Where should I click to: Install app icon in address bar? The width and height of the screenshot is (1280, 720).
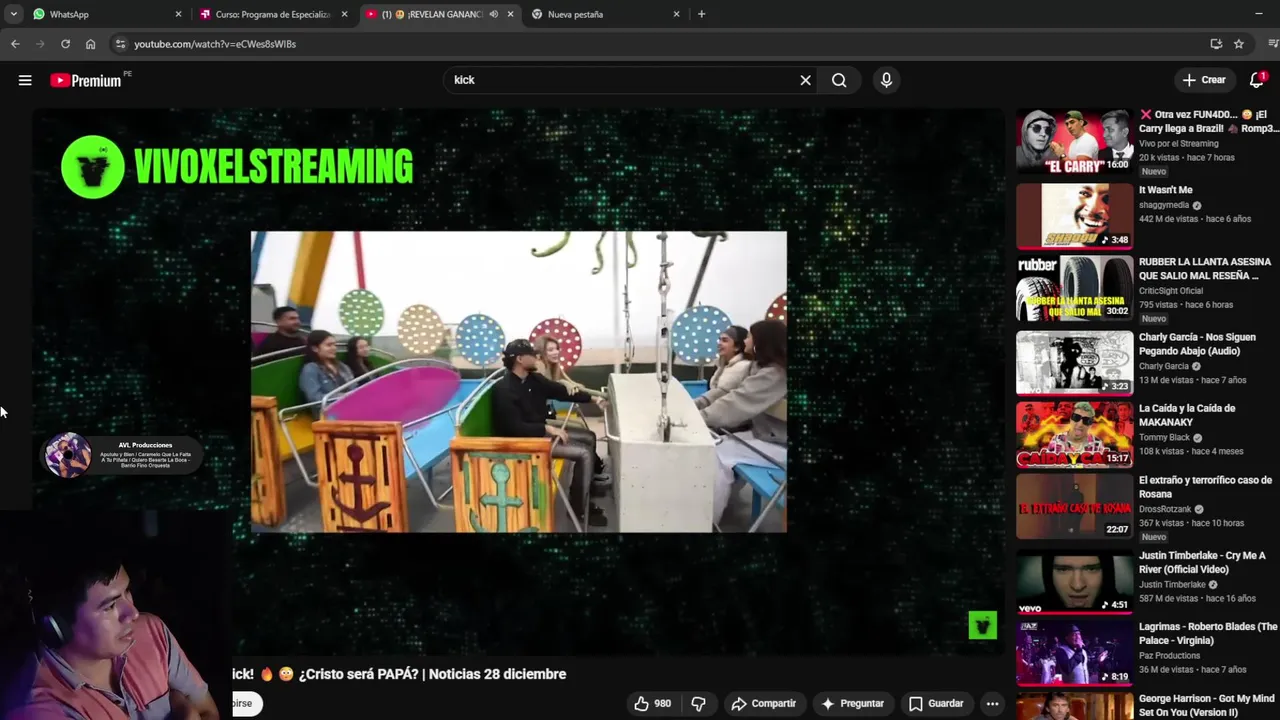1216,44
